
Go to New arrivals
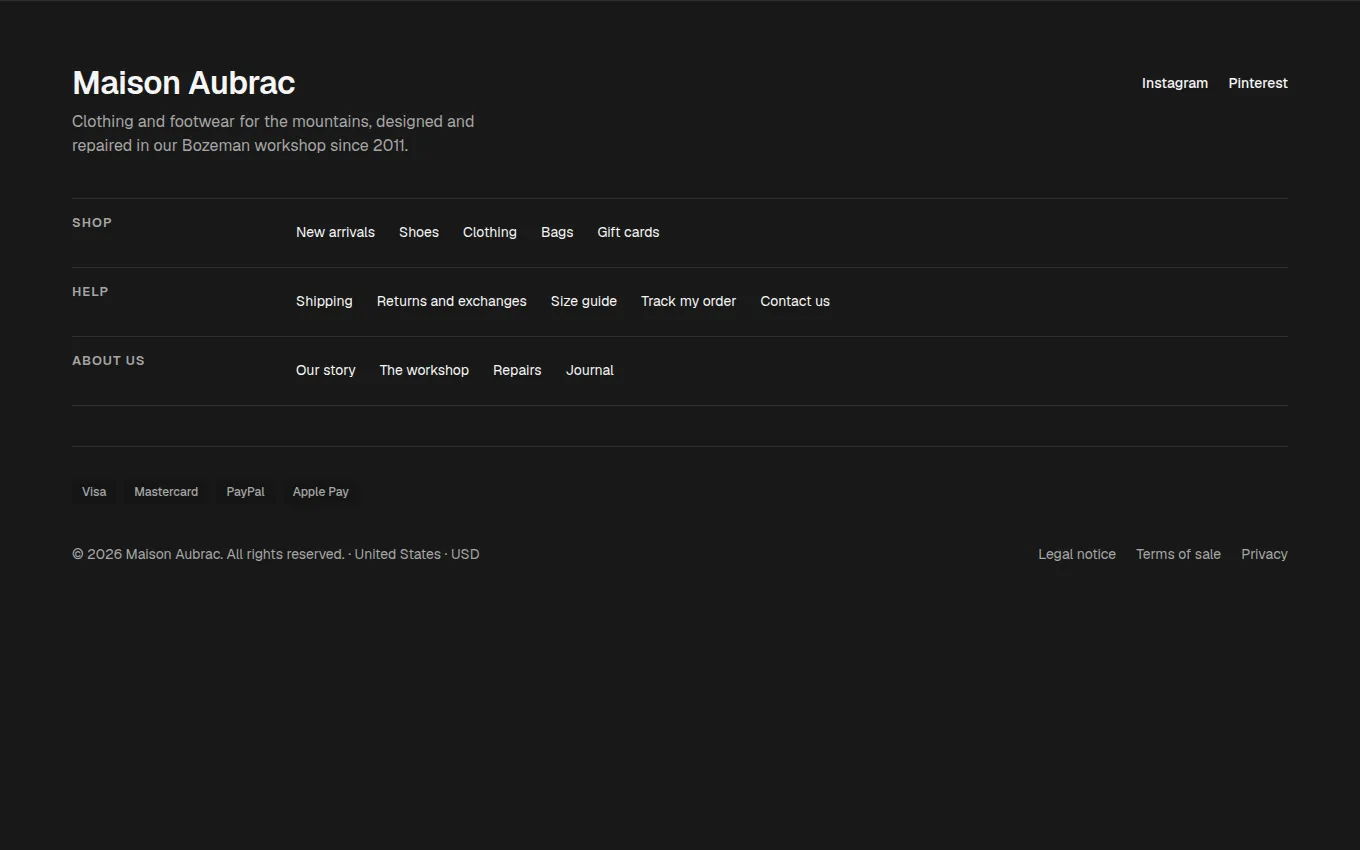pos(335,232)
